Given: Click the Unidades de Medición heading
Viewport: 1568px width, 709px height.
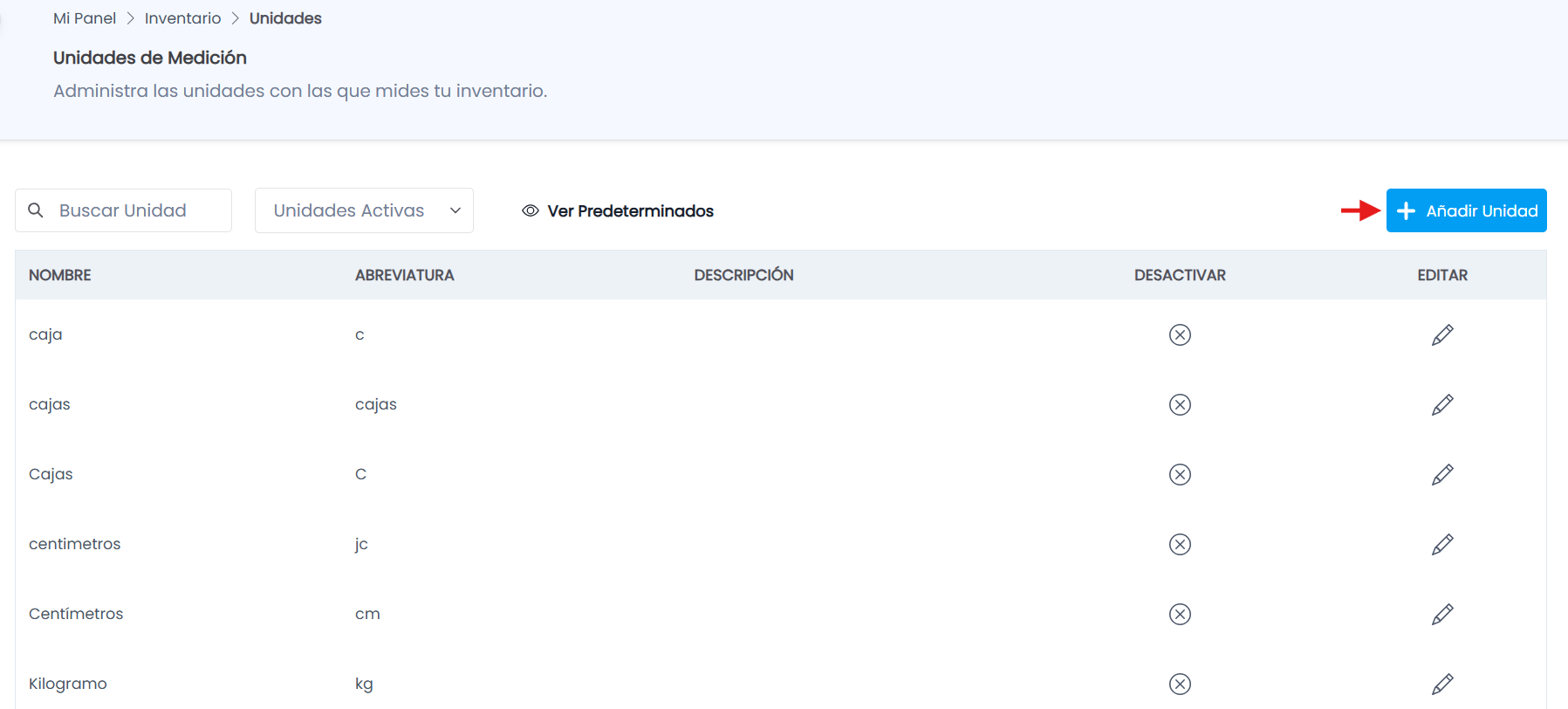Looking at the screenshot, I should [x=150, y=58].
